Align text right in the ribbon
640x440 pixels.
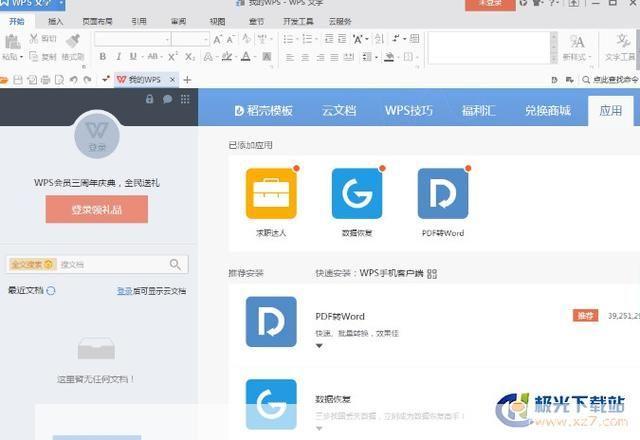pos(320,57)
